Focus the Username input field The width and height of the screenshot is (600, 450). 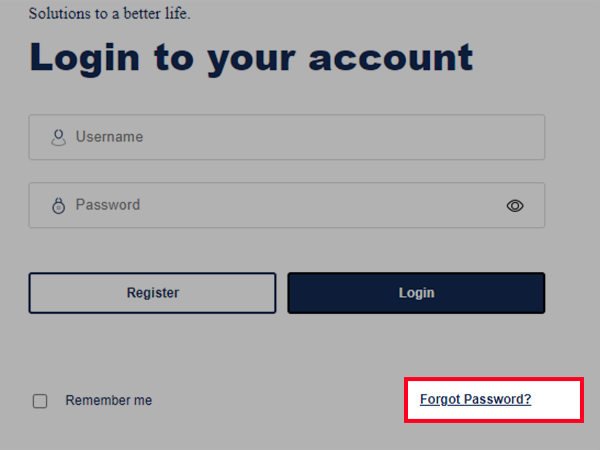coord(287,137)
